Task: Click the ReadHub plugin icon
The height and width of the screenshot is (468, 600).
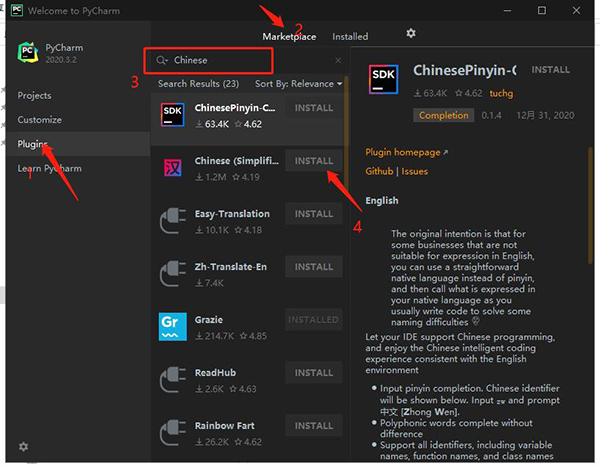Action: 173,380
